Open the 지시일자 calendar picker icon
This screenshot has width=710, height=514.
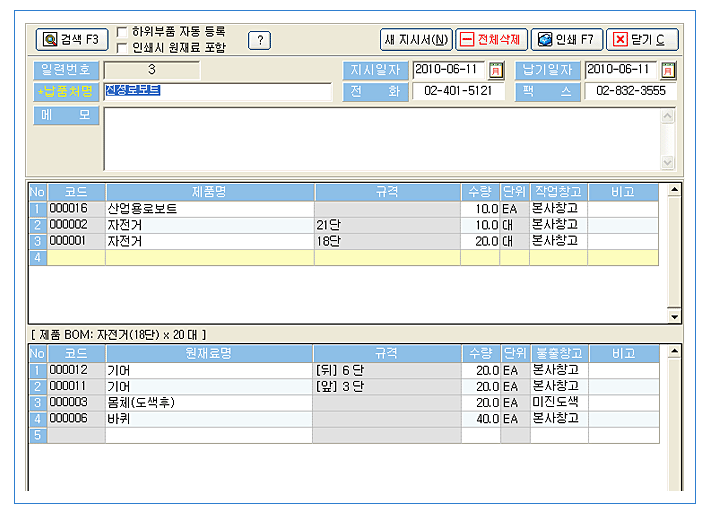[x=496, y=70]
